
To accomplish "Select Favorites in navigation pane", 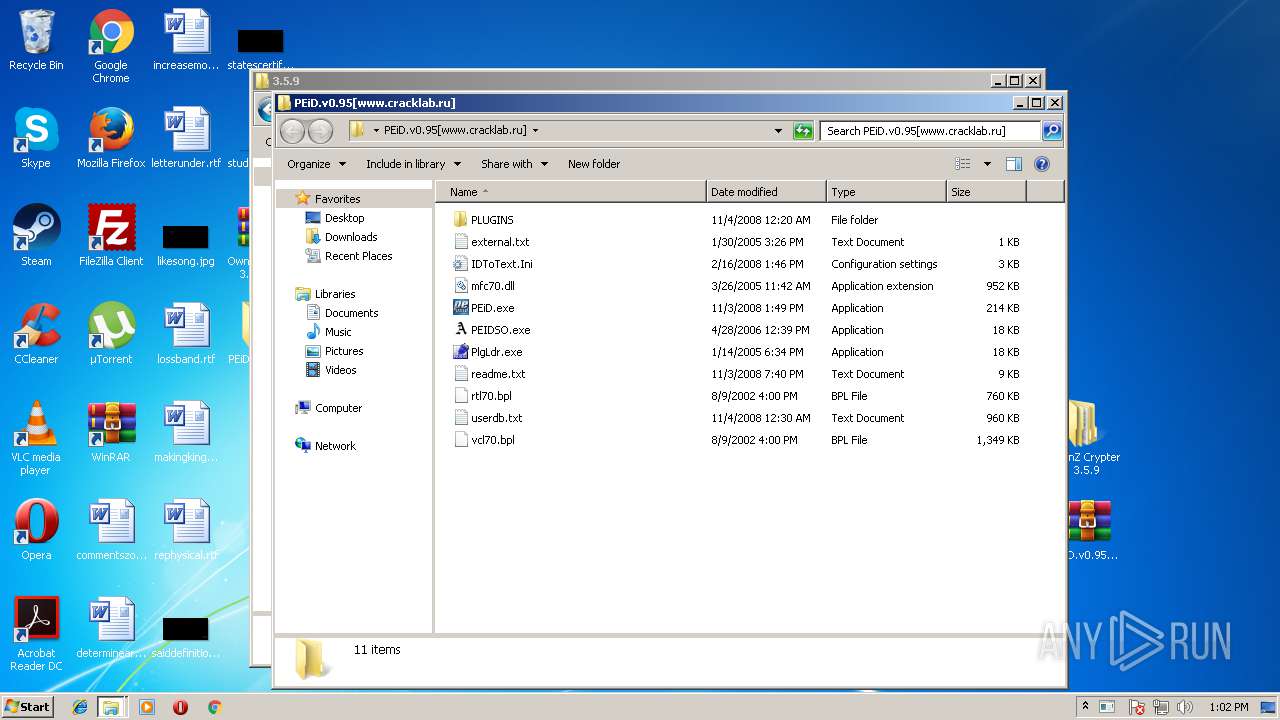I will click(337, 199).
